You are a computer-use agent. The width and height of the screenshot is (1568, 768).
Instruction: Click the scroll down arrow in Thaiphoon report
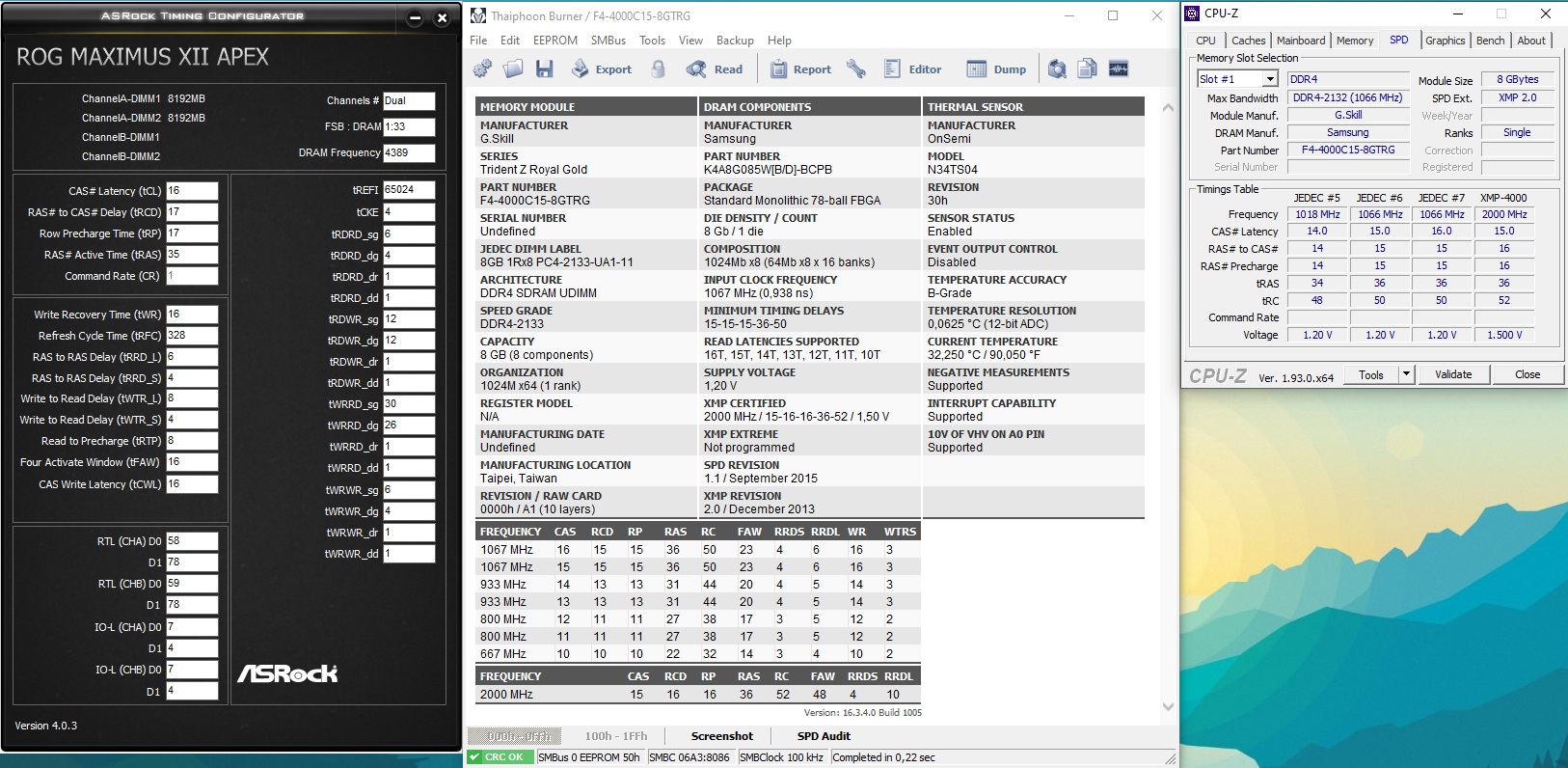(1168, 707)
